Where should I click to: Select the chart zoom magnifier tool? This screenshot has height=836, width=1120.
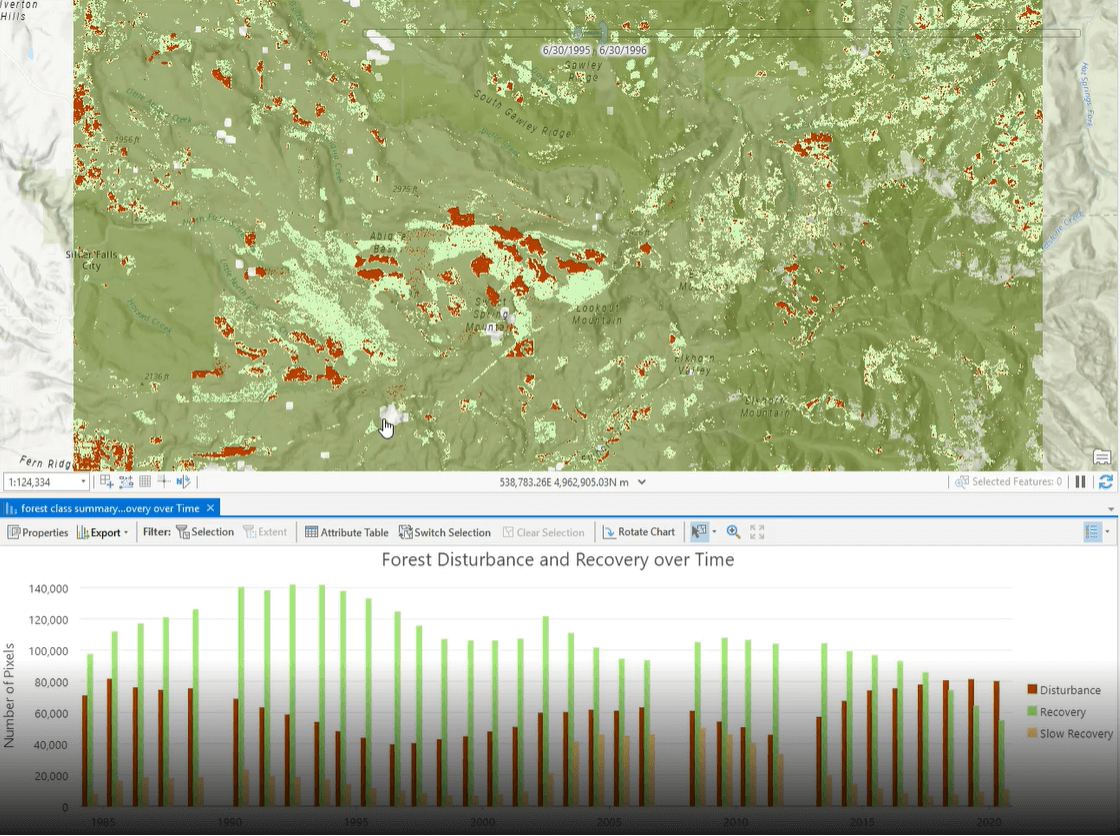733,531
